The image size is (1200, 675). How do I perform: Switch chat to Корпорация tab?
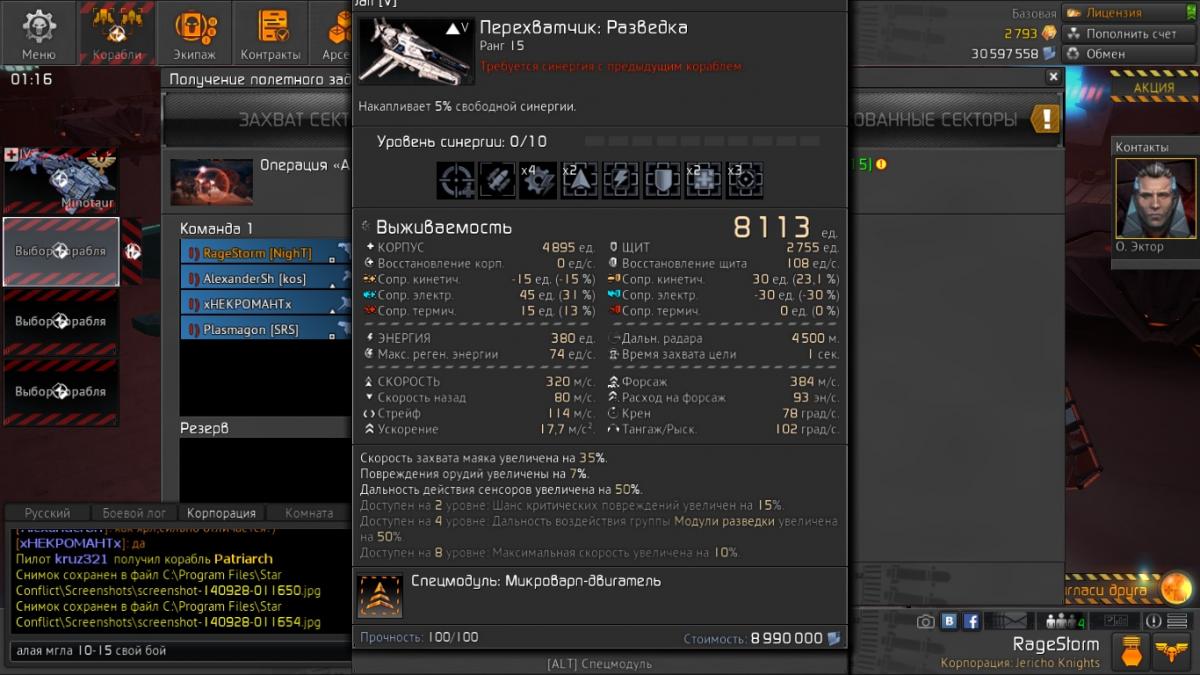point(221,512)
